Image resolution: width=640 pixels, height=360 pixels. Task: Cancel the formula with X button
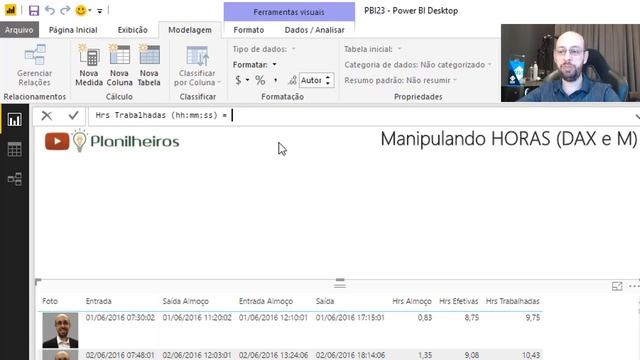47,116
